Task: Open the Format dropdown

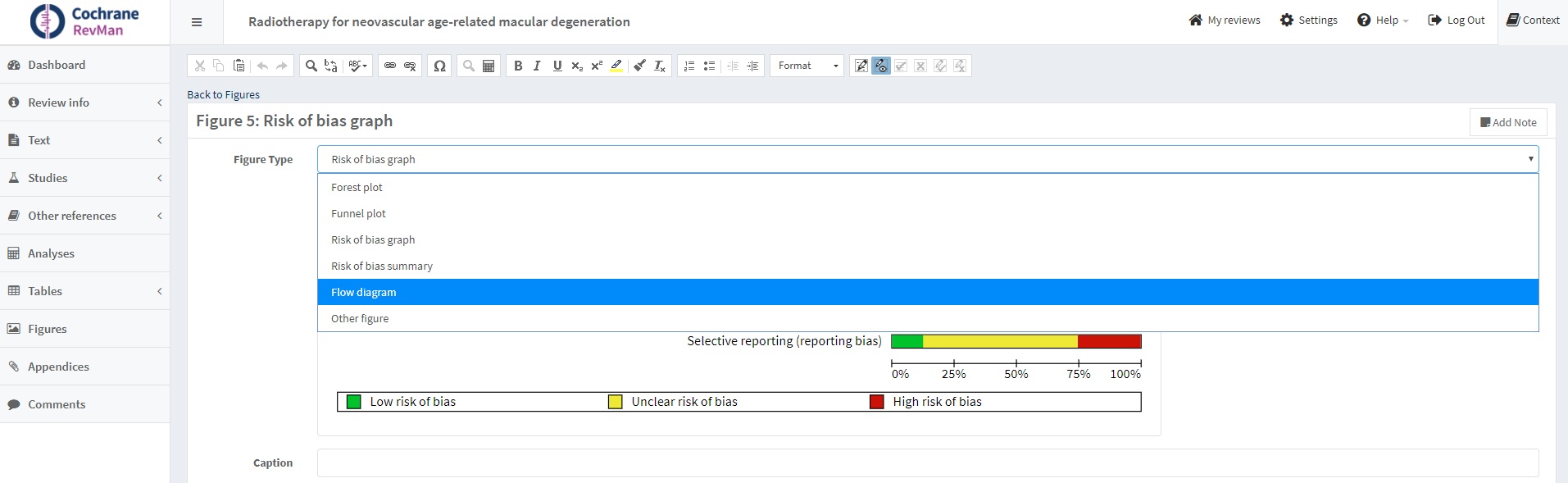Action: [x=807, y=66]
